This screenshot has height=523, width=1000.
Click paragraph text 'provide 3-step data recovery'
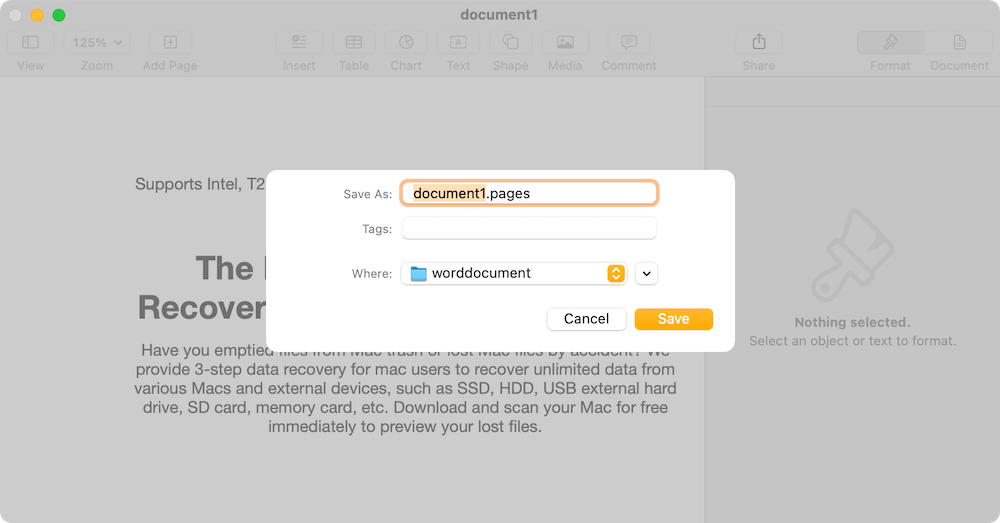tap(243, 369)
